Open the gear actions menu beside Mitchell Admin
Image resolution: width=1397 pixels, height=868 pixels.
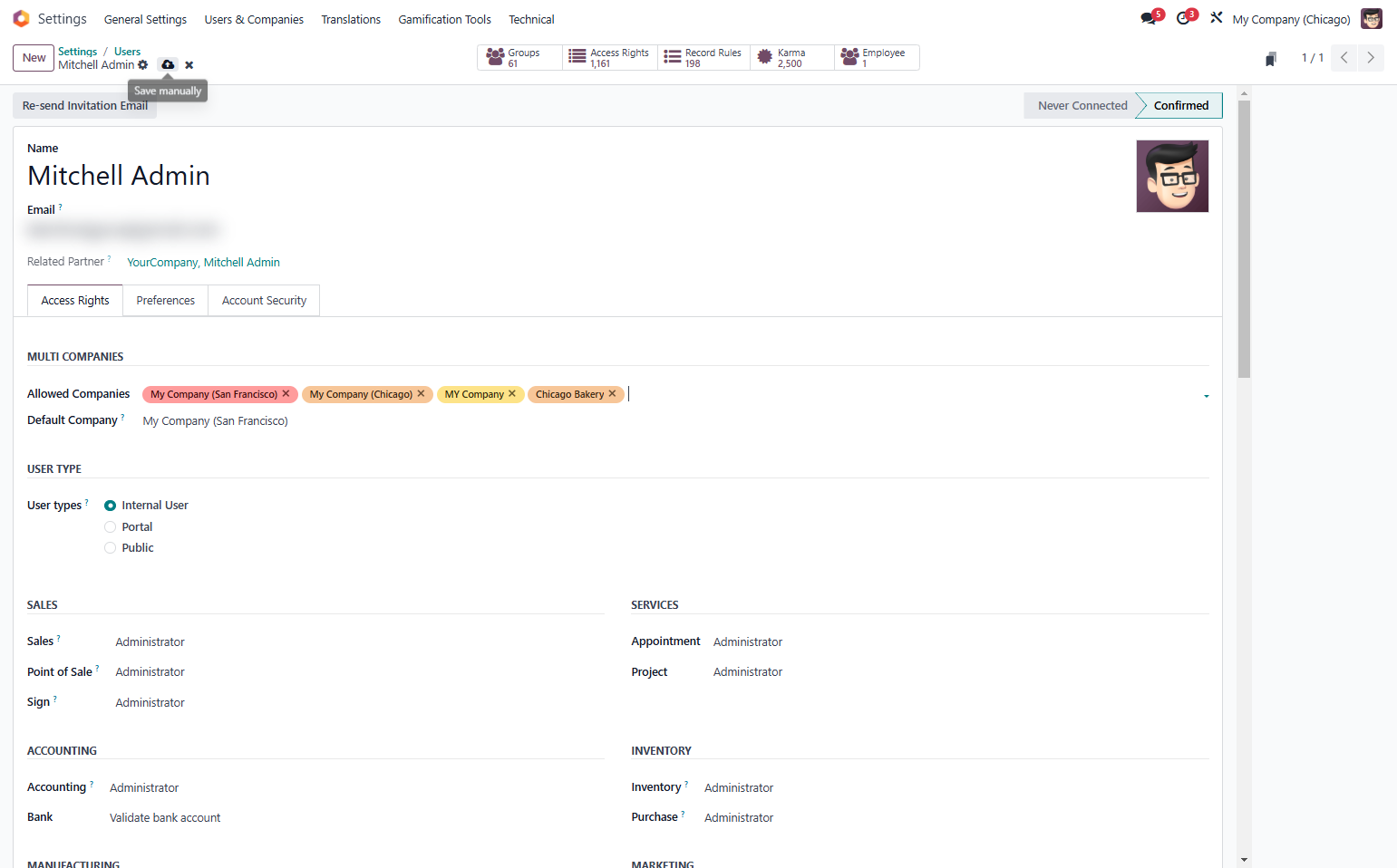(x=143, y=65)
